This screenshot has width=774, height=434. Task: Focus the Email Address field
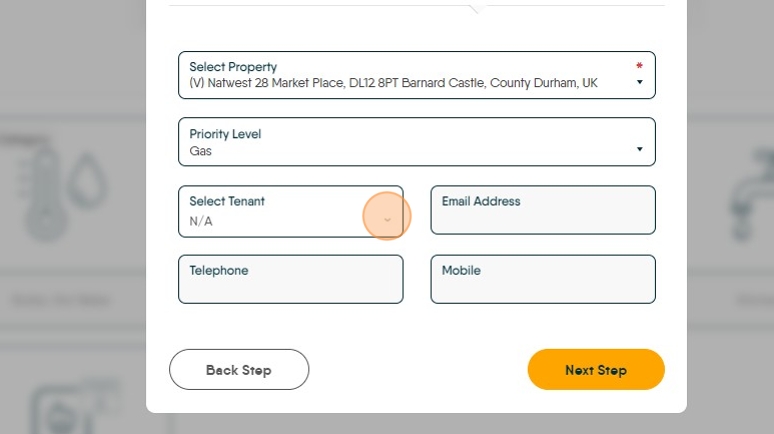pos(543,210)
